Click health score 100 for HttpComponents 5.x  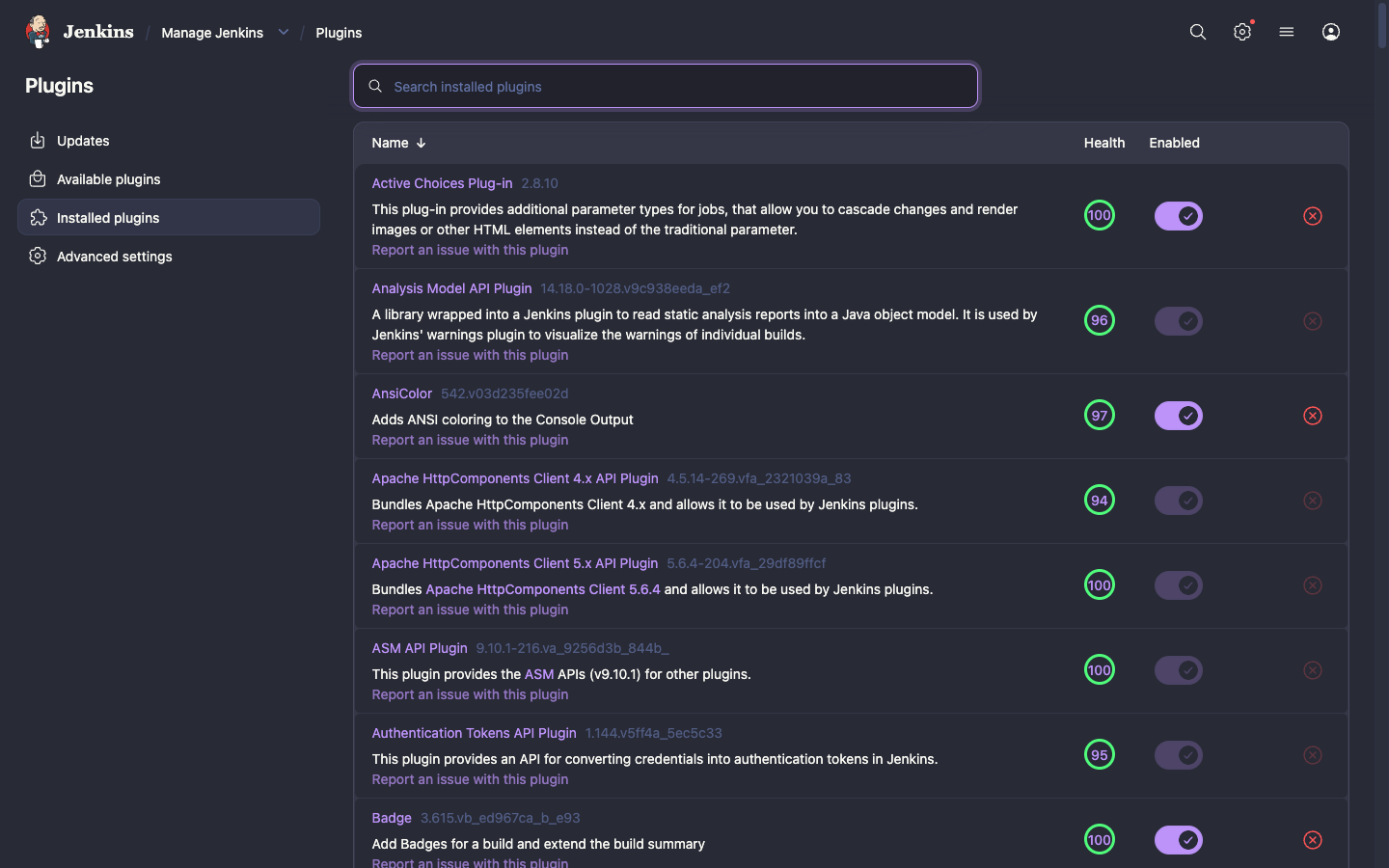1100,585
